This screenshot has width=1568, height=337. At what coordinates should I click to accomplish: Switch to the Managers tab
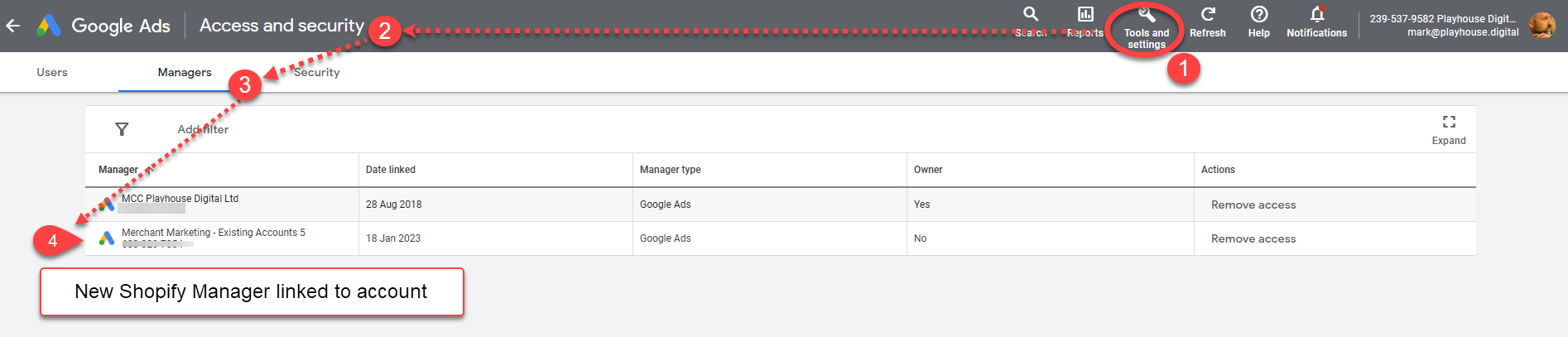(185, 73)
